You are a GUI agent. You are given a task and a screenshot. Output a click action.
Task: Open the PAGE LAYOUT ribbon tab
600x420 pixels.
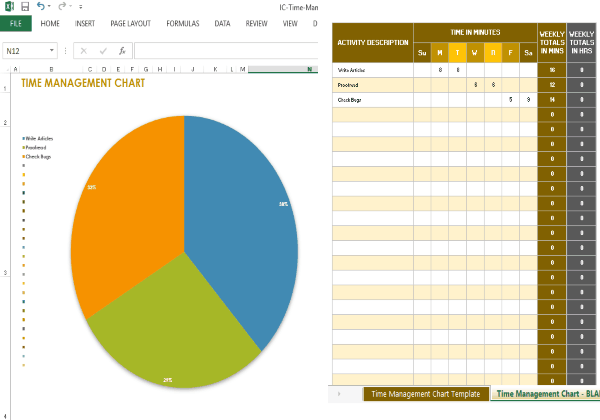(x=130, y=23)
